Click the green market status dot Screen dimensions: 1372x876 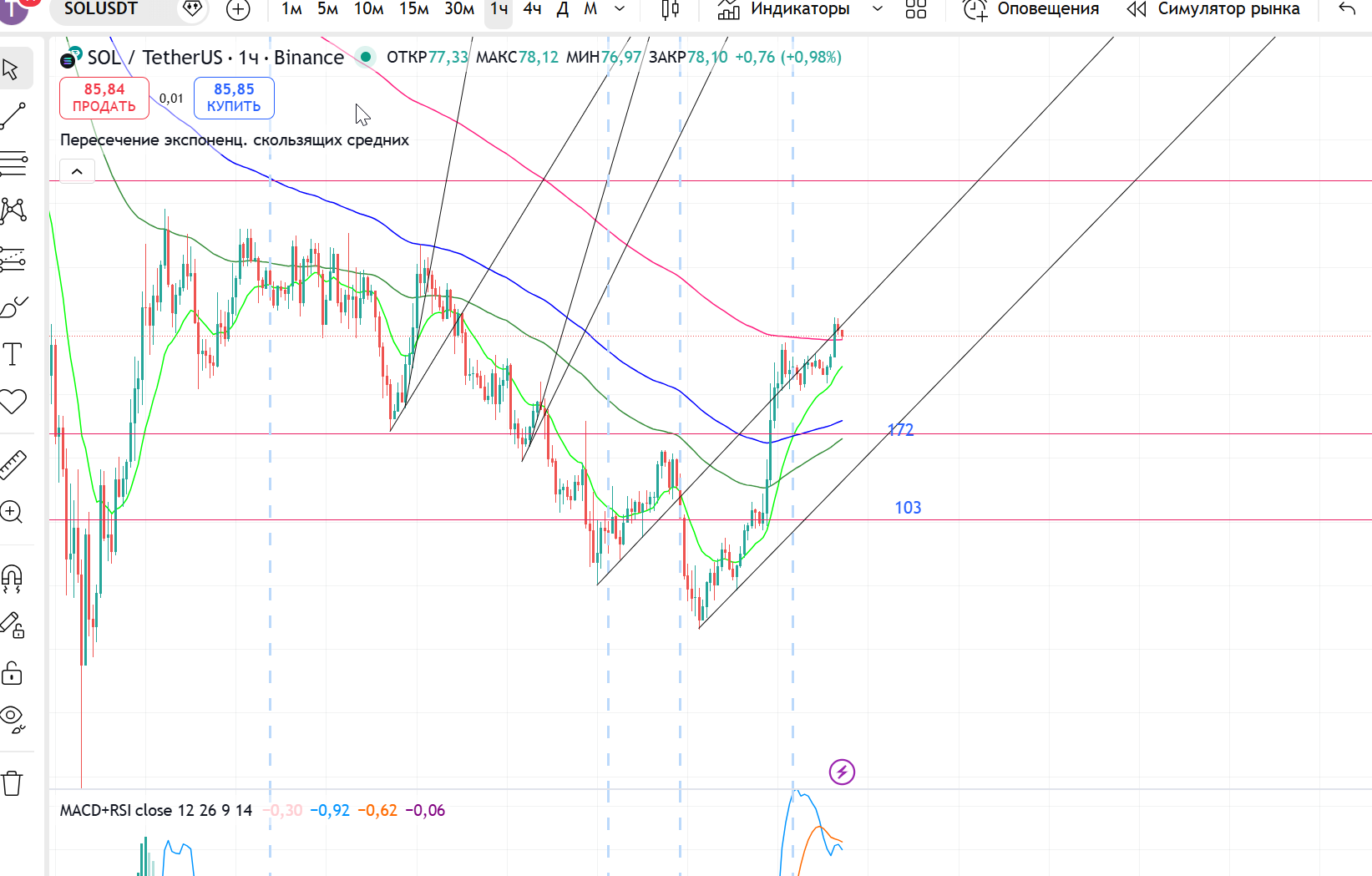365,57
